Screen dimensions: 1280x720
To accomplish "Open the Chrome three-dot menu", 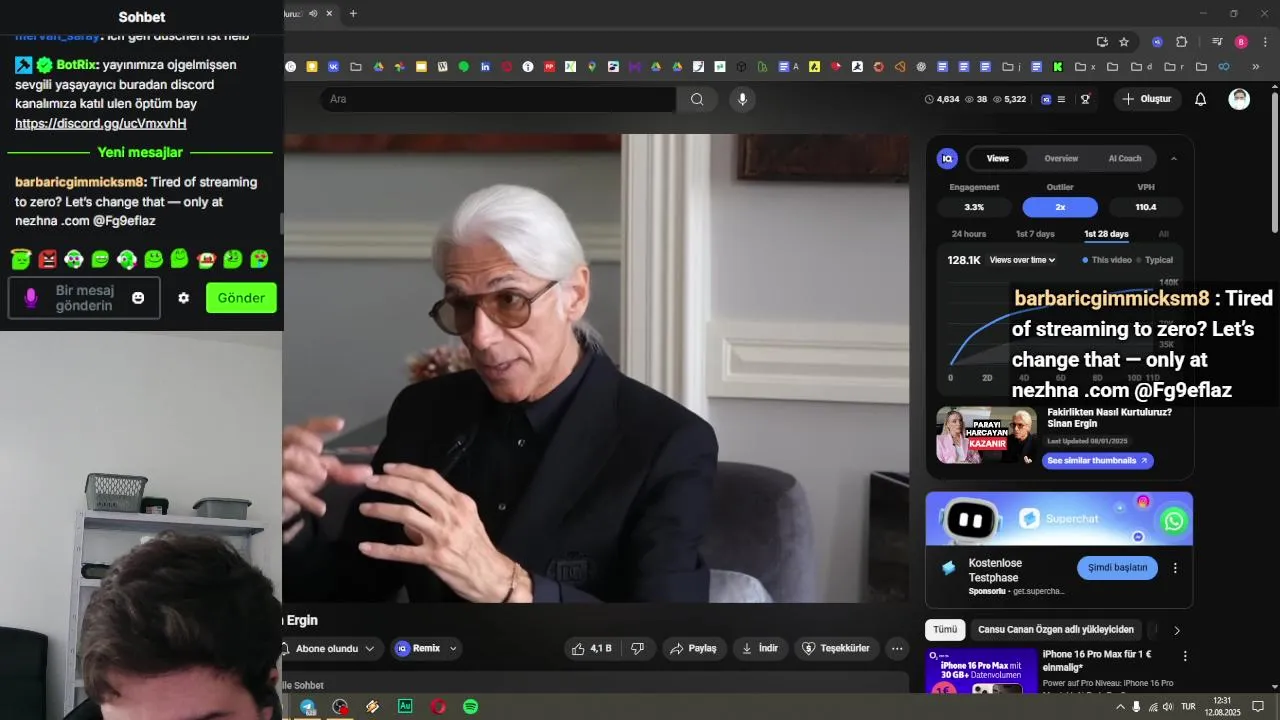I will click(x=1263, y=42).
